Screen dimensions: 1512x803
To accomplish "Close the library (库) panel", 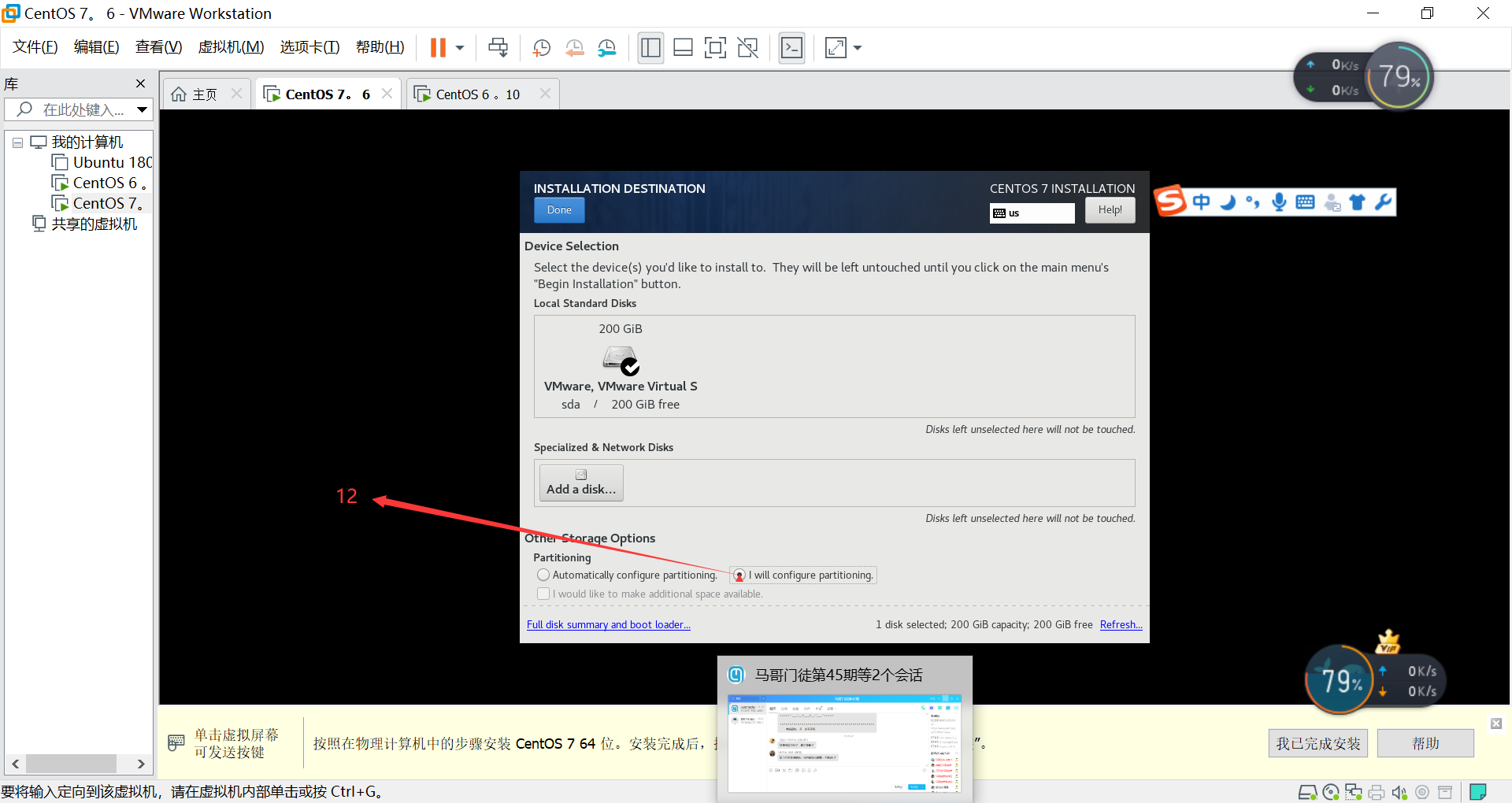I will click(141, 83).
